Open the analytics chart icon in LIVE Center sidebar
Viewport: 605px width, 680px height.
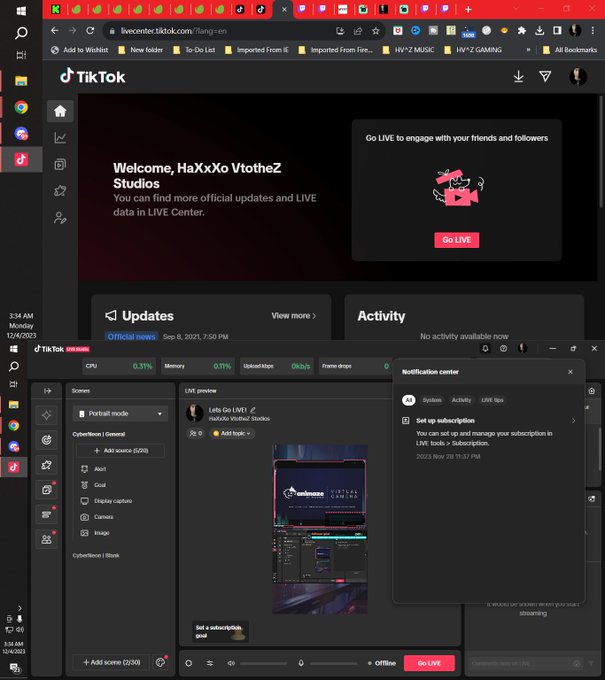coord(60,138)
